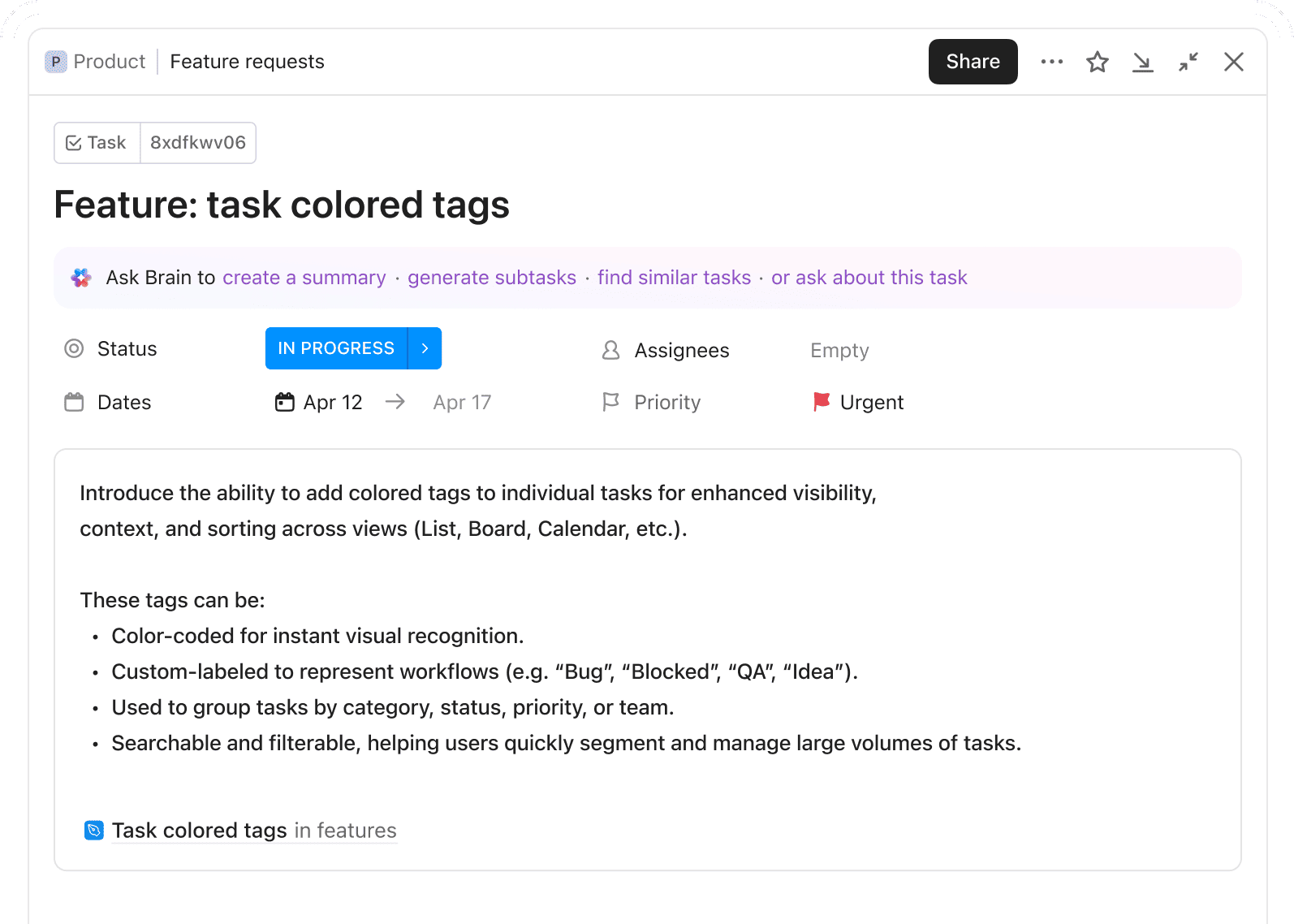Click the Dates field calendar icon
This screenshot has height=924, width=1294.
(74, 402)
